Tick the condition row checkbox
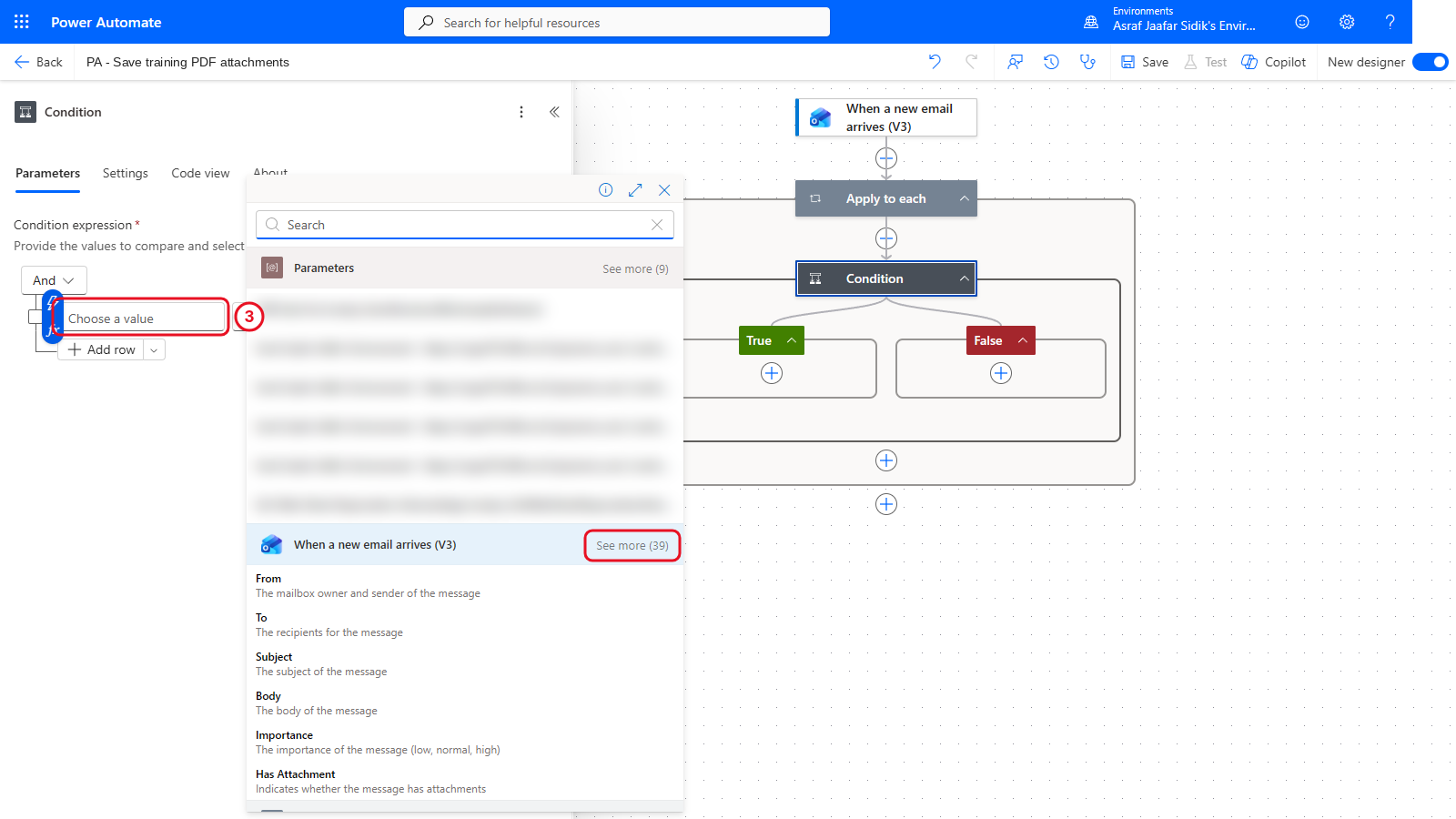The height and width of the screenshot is (819, 1456). 35,317
